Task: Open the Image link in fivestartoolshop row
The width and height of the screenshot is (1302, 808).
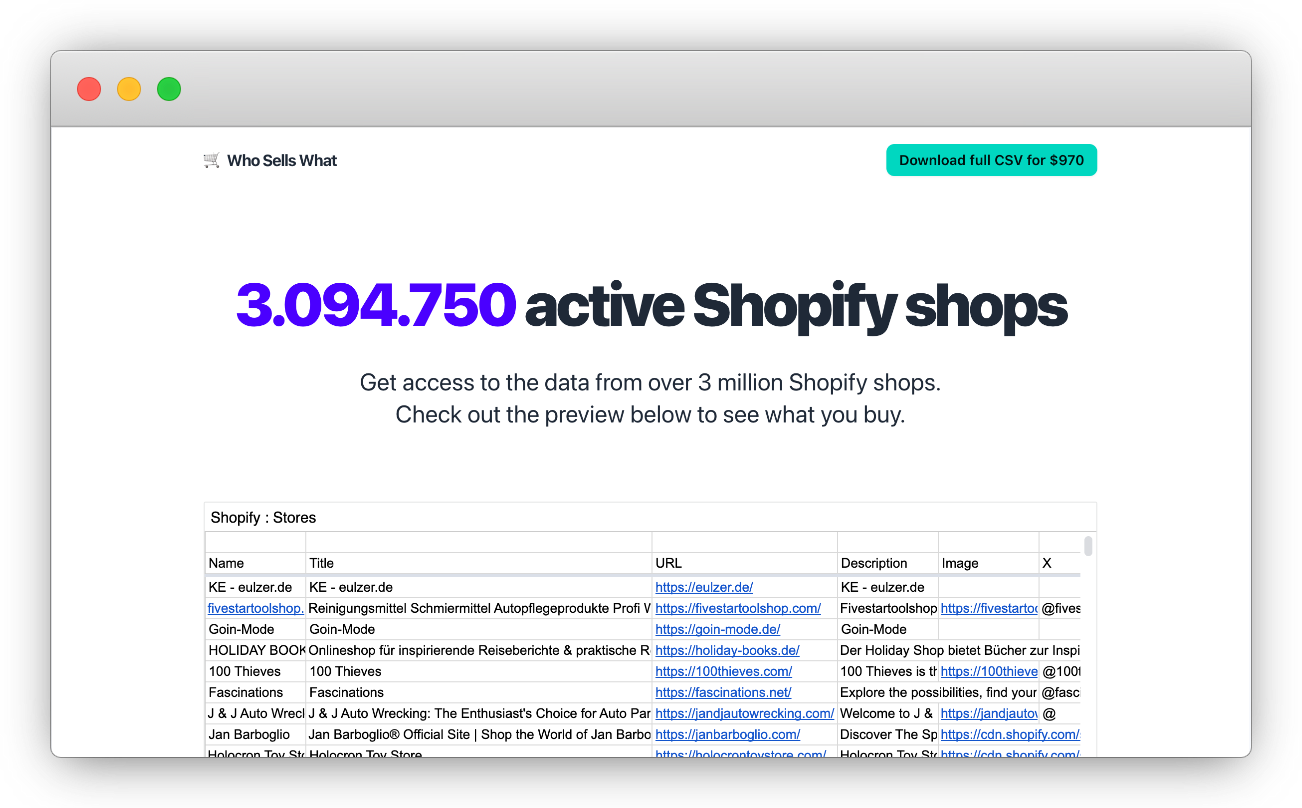Action: (x=989, y=608)
